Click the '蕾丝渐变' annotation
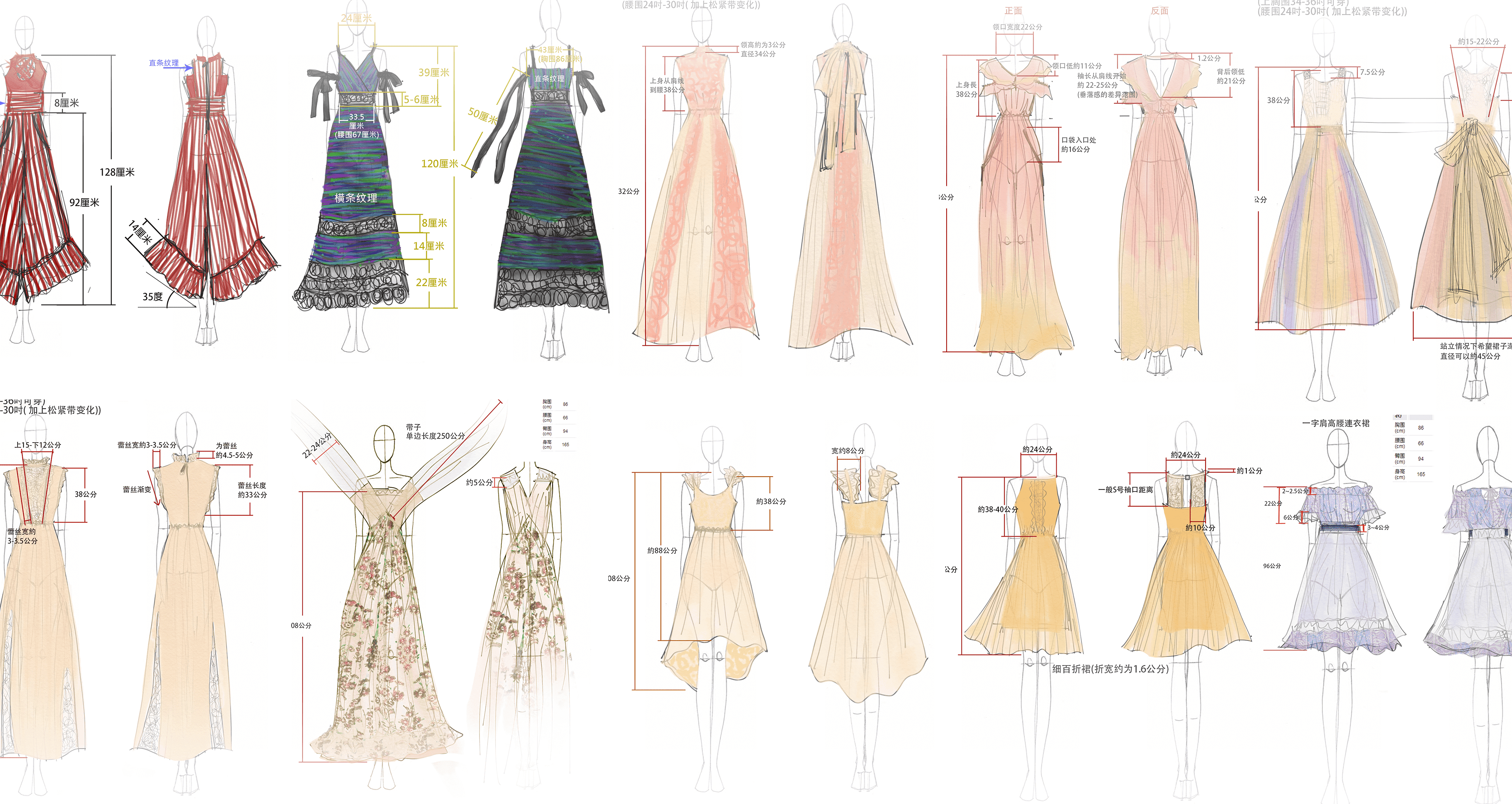The width and height of the screenshot is (1512, 804). coord(137,489)
